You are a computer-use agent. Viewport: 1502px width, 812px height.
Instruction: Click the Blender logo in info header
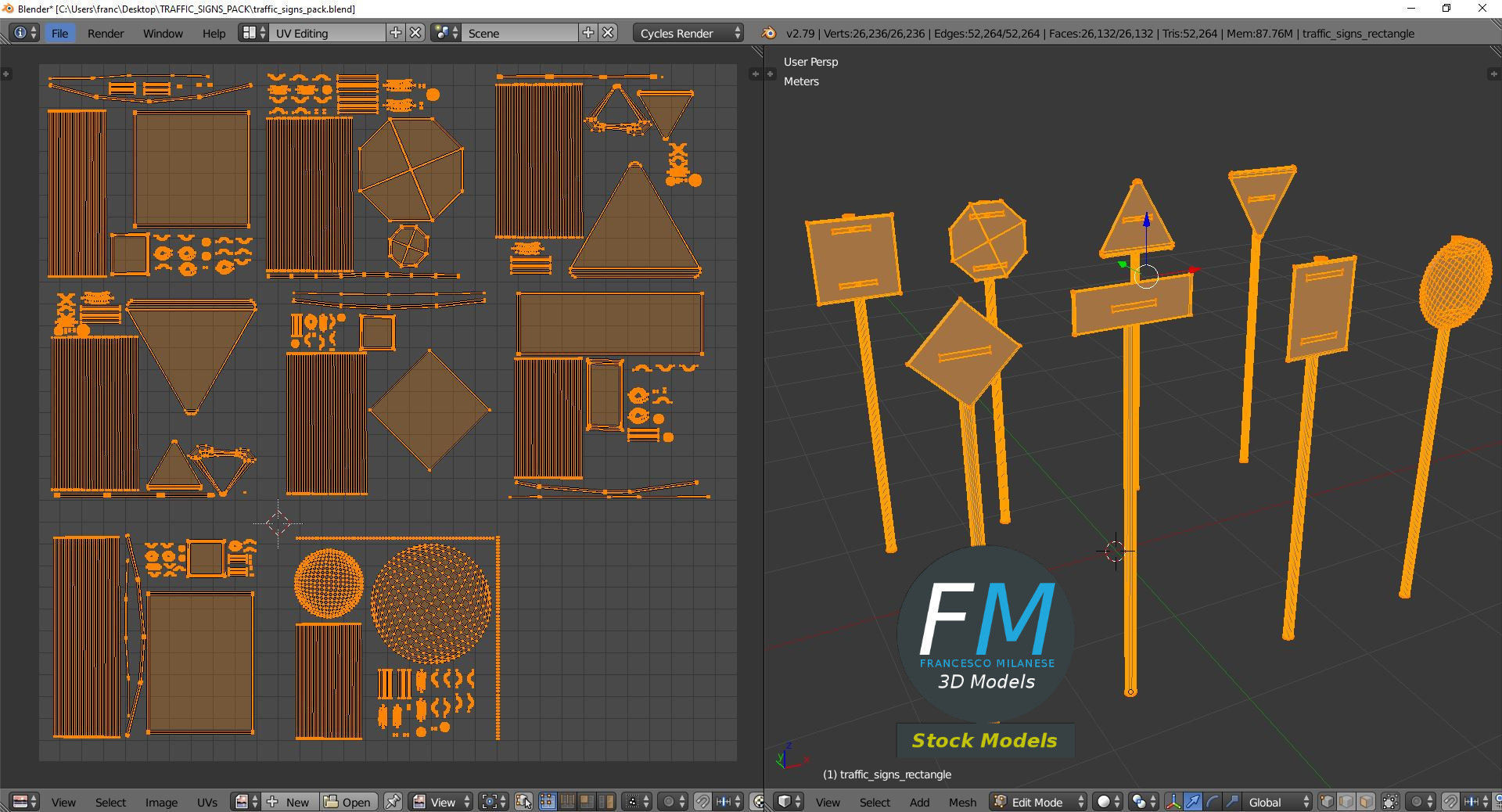769,33
